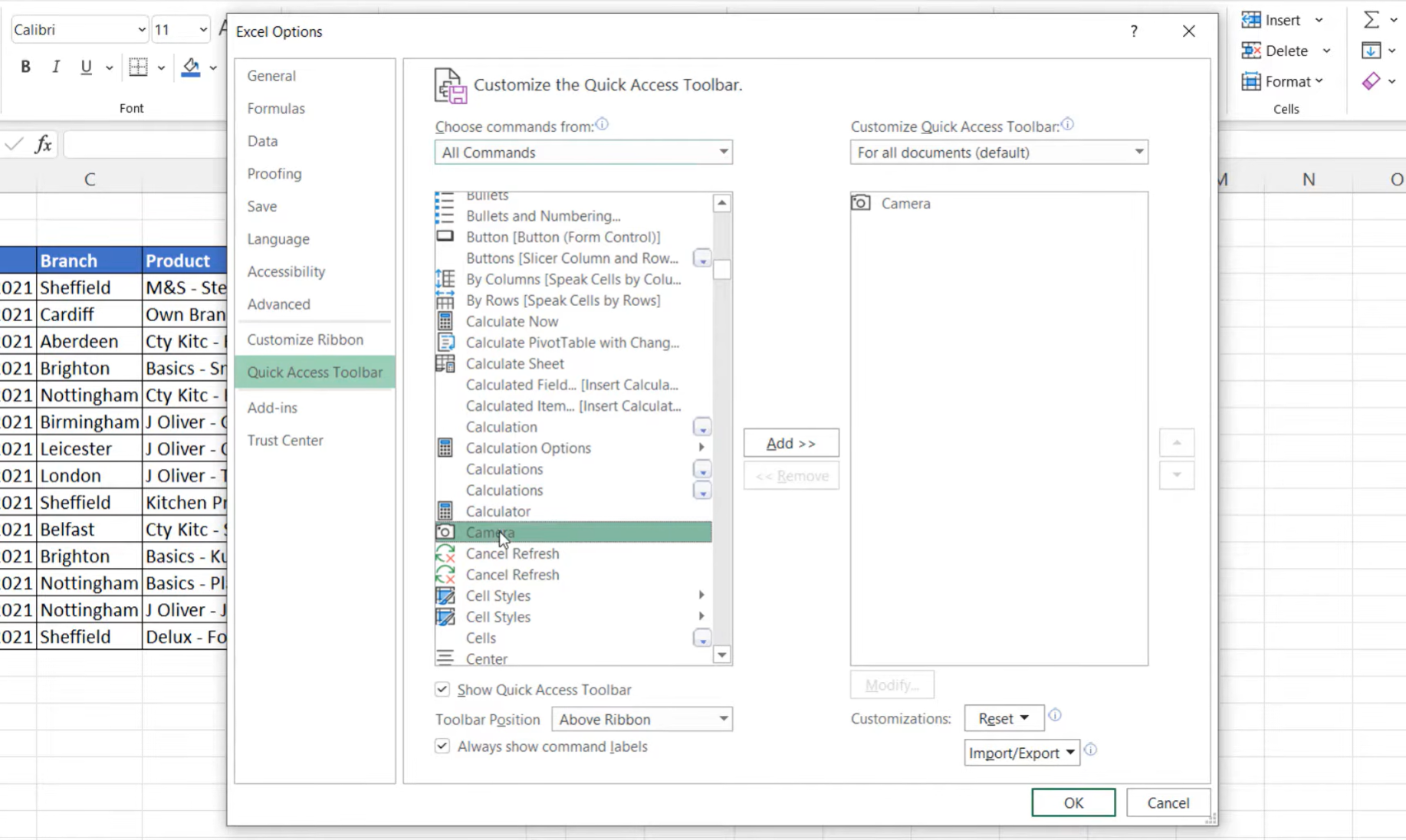Open the Choose commands from dropdown
Screen dimensions: 1406x840
(x=583, y=152)
